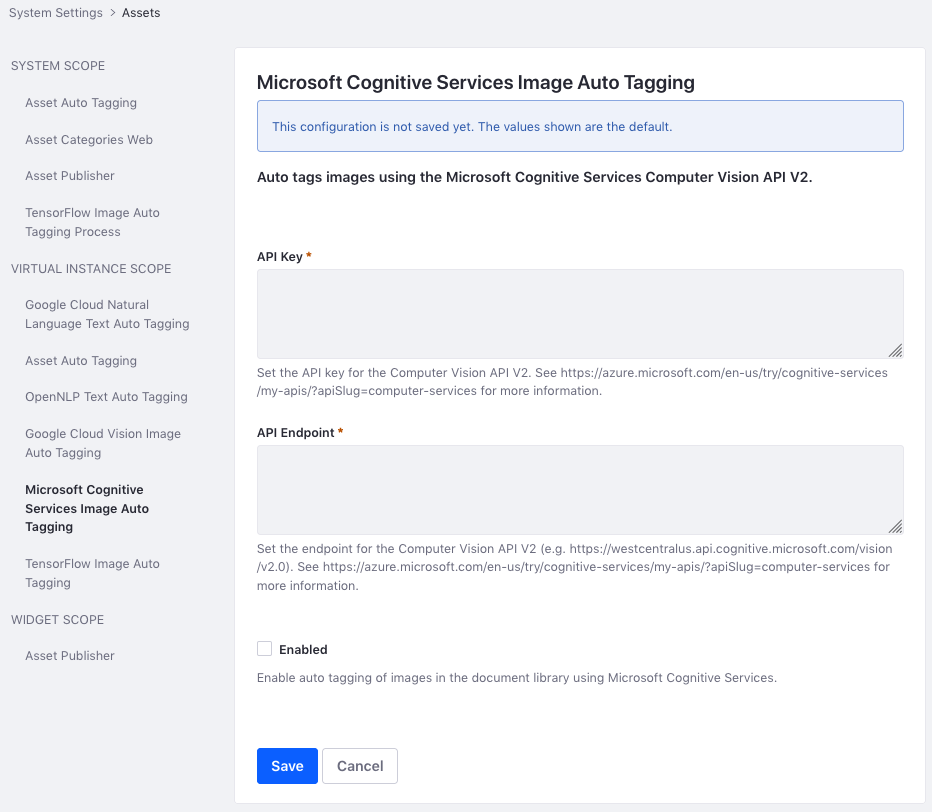This screenshot has width=932, height=812.
Task: Open OpenNLP Text Auto Tagging
Action: pos(106,396)
